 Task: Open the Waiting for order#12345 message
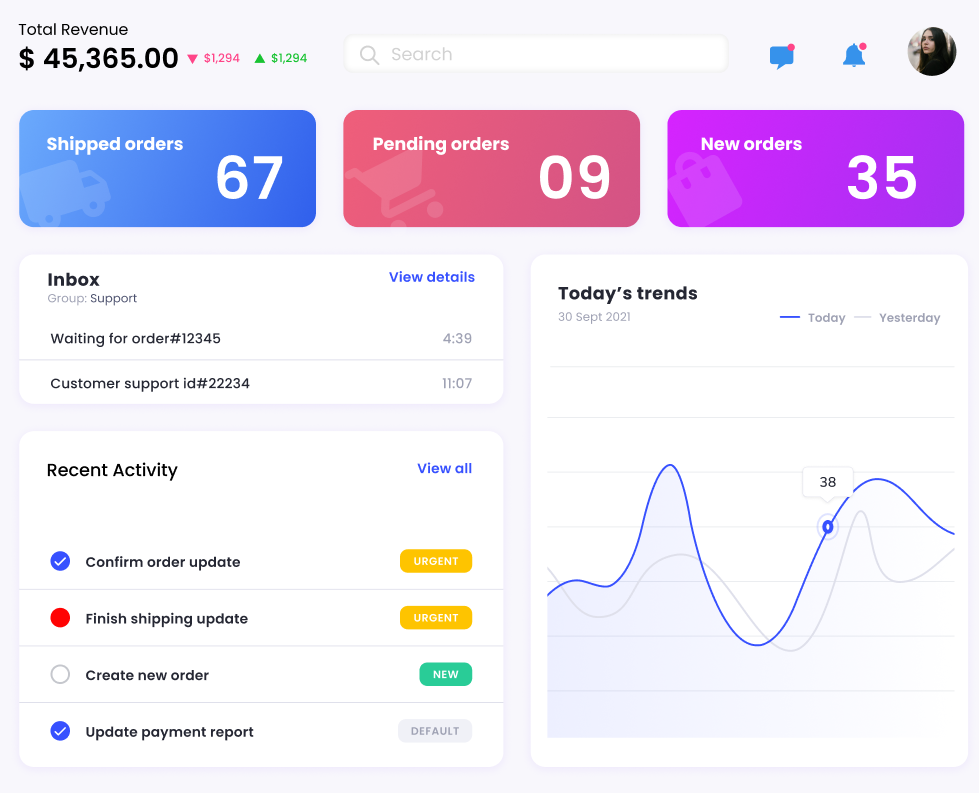[135, 338]
